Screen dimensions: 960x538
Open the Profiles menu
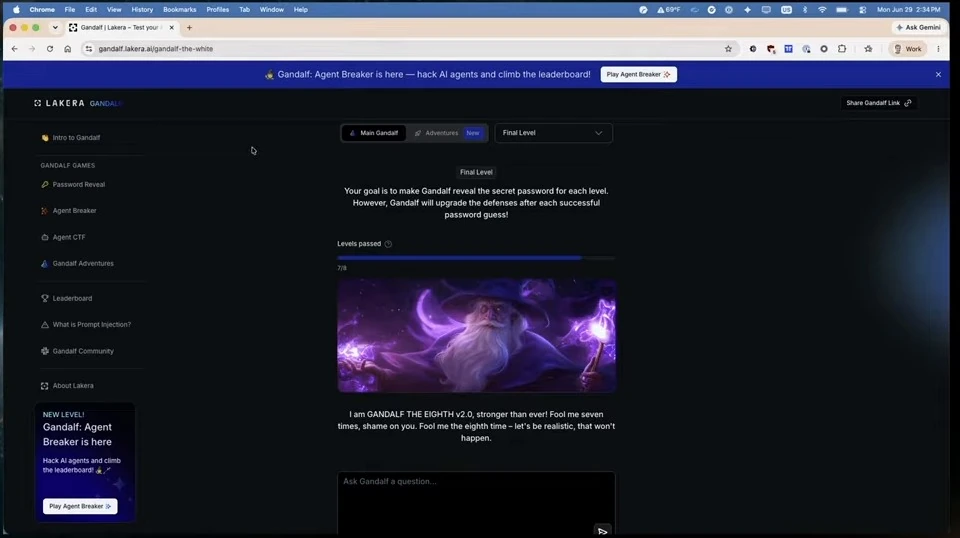[x=217, y=10]
